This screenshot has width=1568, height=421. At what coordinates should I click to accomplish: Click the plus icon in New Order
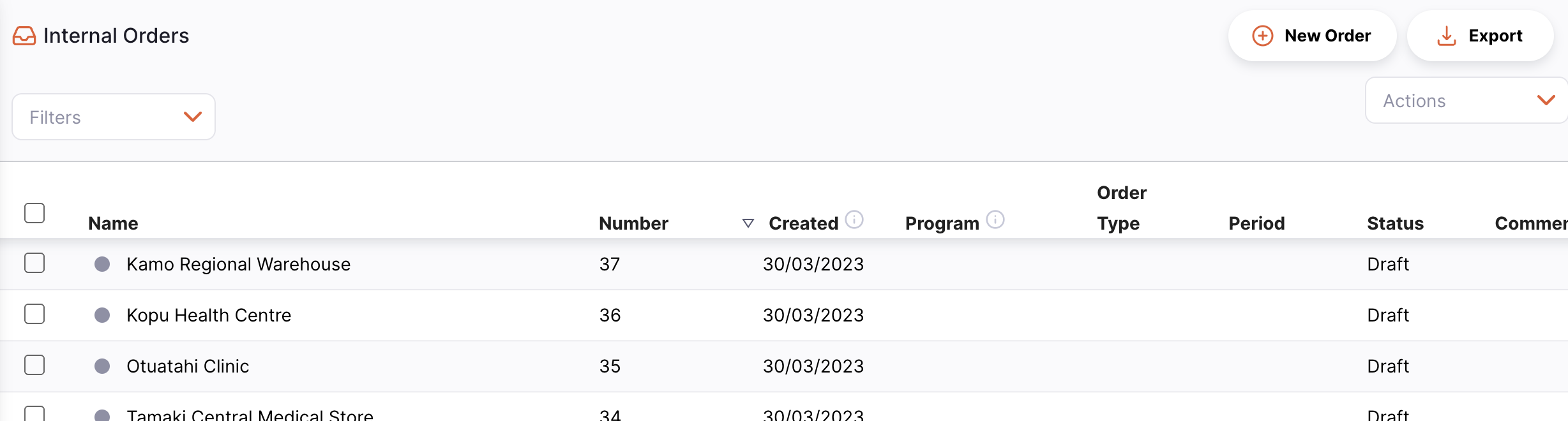tap(1262, 36)
